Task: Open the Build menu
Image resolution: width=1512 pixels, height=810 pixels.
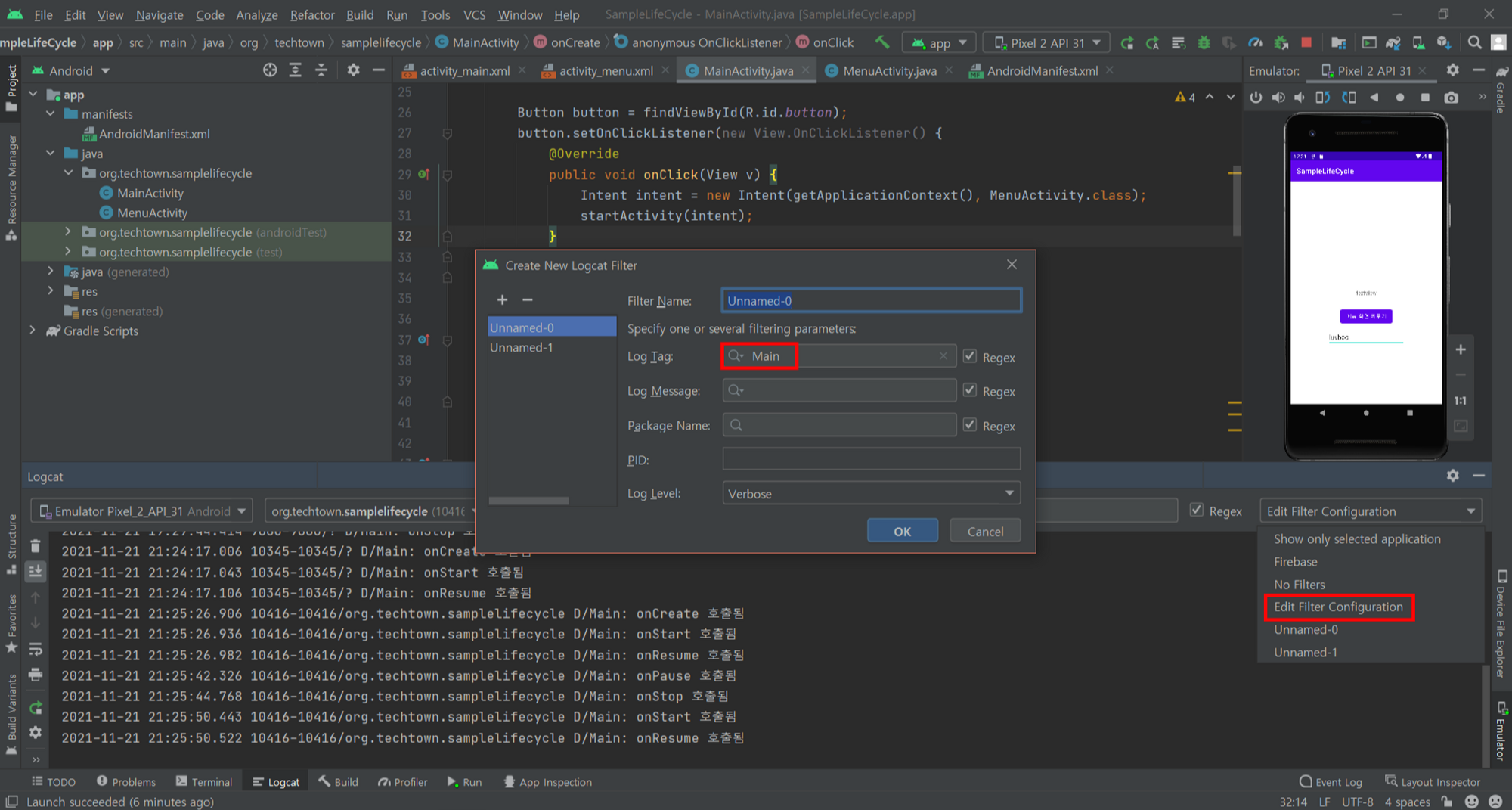Action: coord(360,14)
